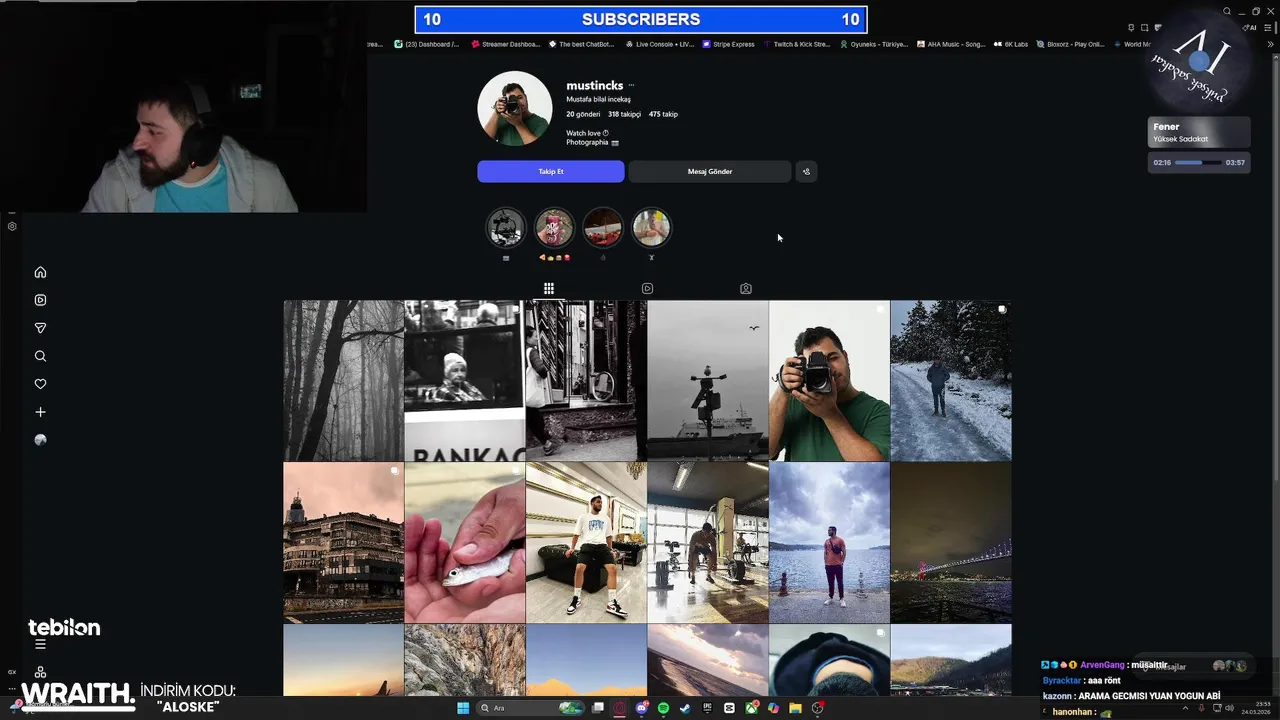Open the gym workout post

pyautogui.click(x=708, y=543)
